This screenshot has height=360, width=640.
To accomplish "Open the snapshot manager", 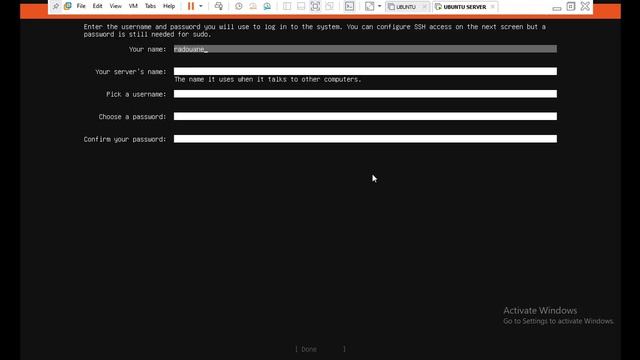I will pyautogui.click(x=267, y=6).
